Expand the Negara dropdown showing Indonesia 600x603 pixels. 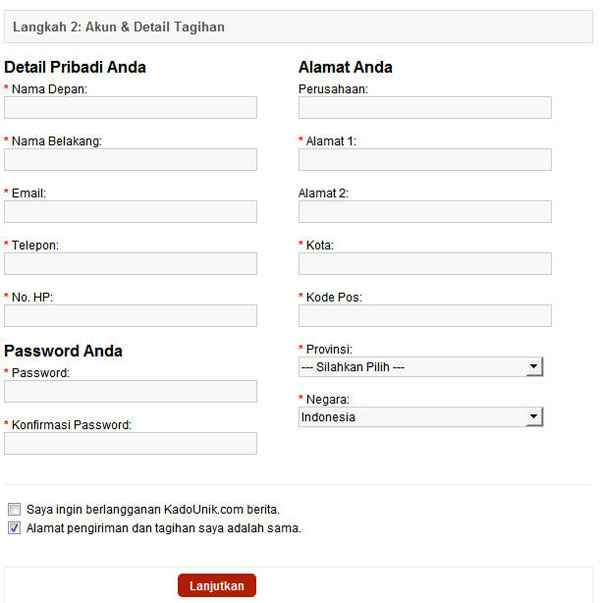tap(412, 417)
